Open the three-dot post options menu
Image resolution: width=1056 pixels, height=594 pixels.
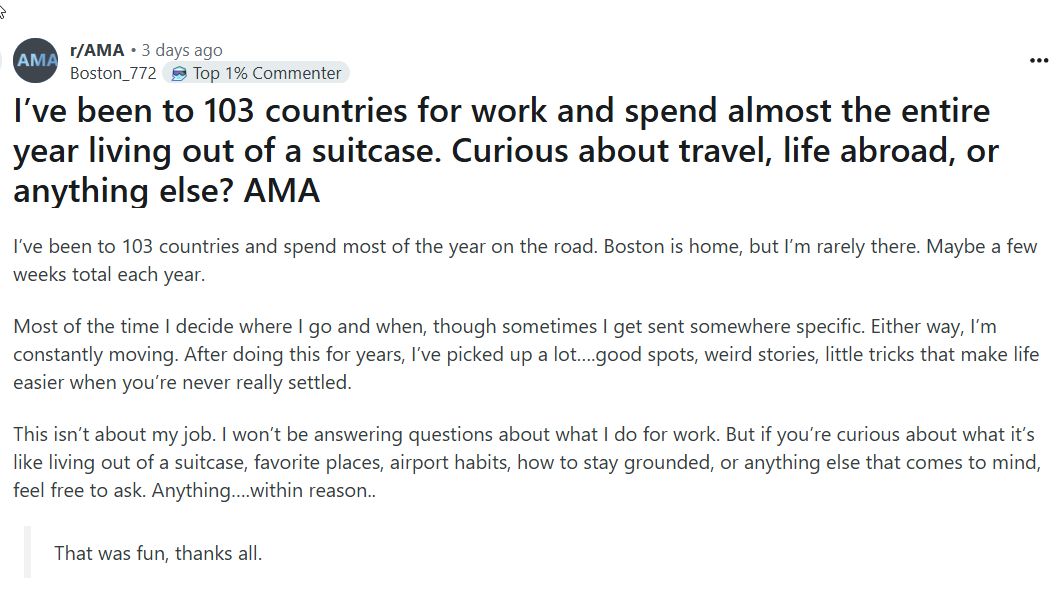pos(1038,61)
